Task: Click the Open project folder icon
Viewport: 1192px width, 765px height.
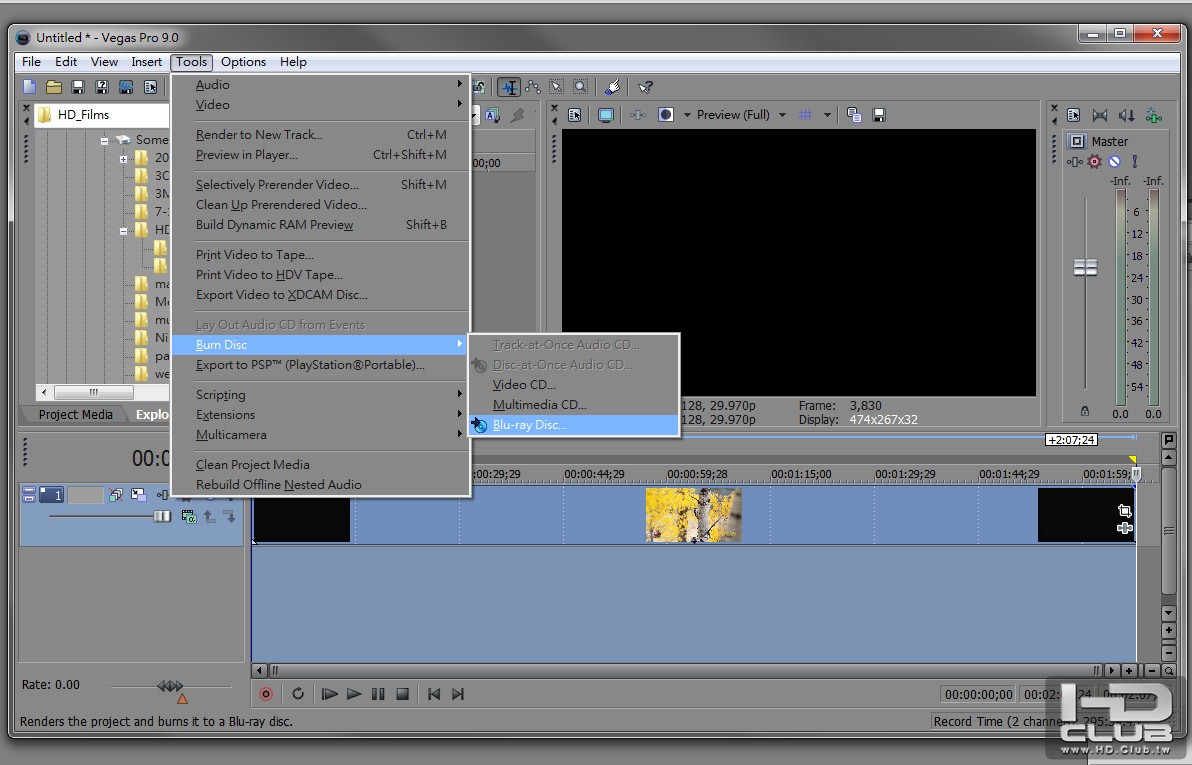Action: [x=54, y=88]
